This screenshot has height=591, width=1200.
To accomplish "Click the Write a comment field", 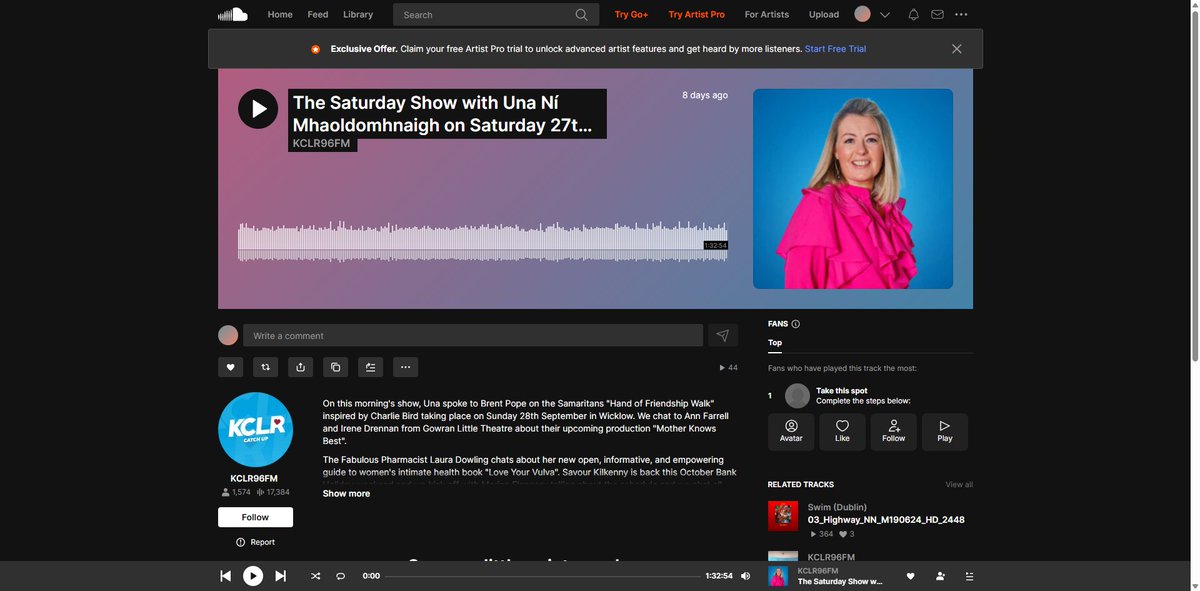I will point(473,335).
